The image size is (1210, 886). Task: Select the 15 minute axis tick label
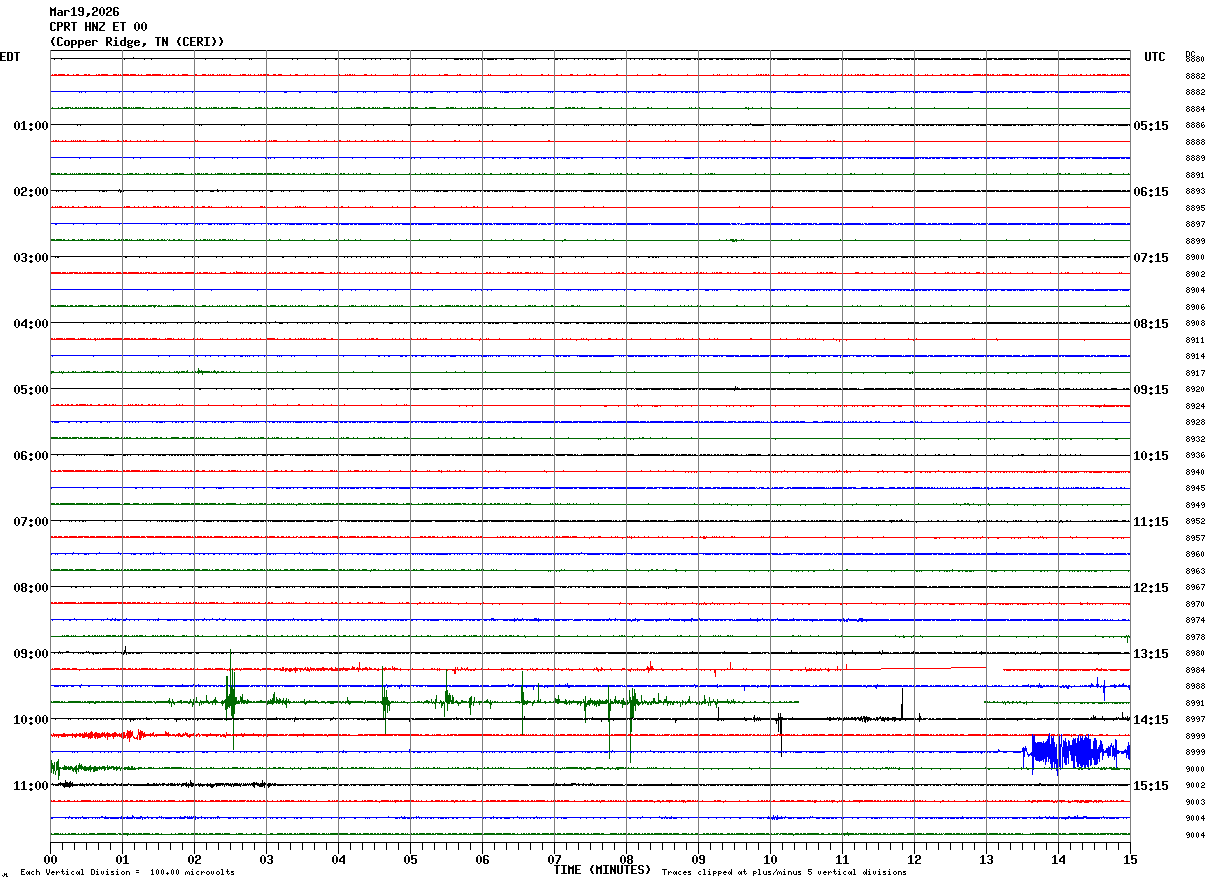click(1130, 859)
